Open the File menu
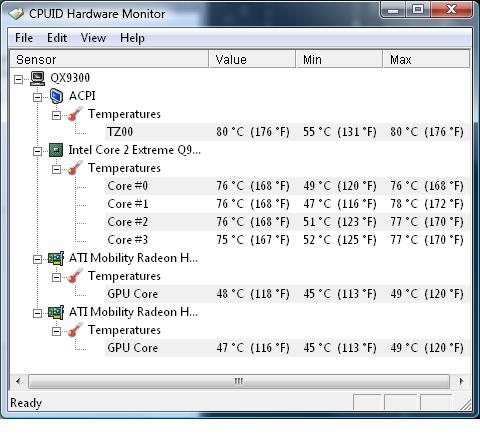Viewport: 480px width, 440px height. 24,38
